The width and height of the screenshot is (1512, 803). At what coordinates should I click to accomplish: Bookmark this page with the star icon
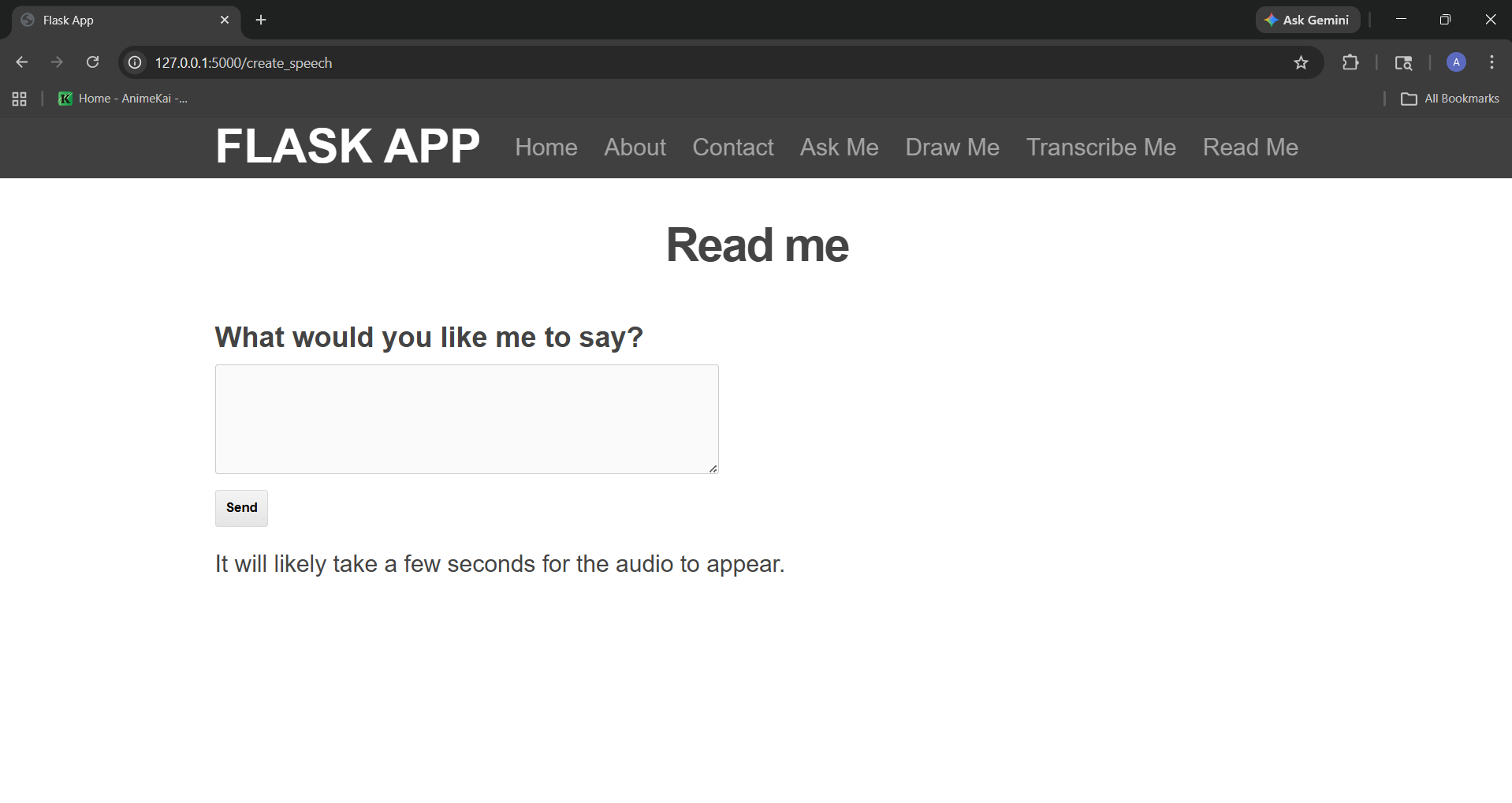point(1301,62)
